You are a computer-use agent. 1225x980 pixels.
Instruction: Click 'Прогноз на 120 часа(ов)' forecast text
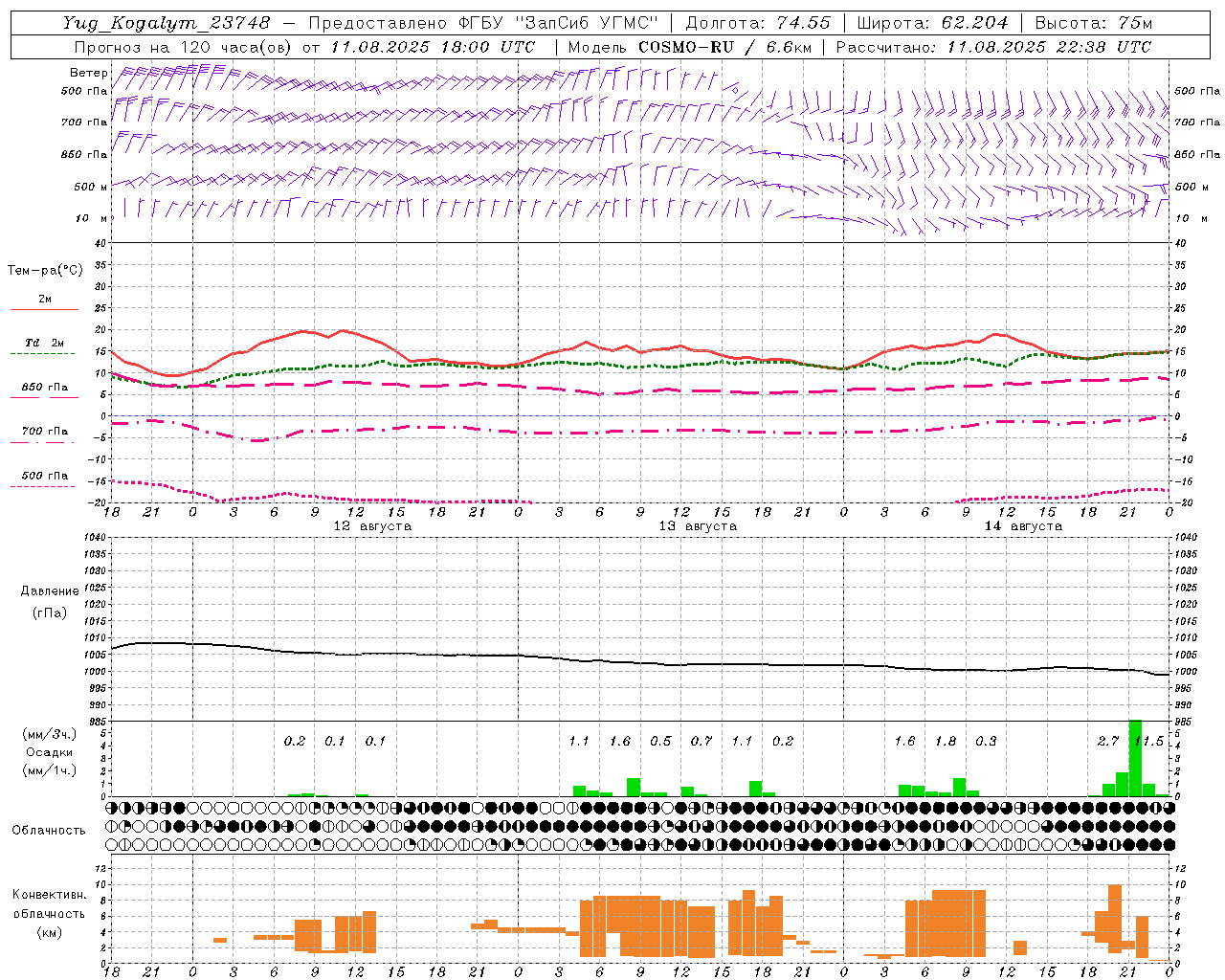tap(185, 47)
